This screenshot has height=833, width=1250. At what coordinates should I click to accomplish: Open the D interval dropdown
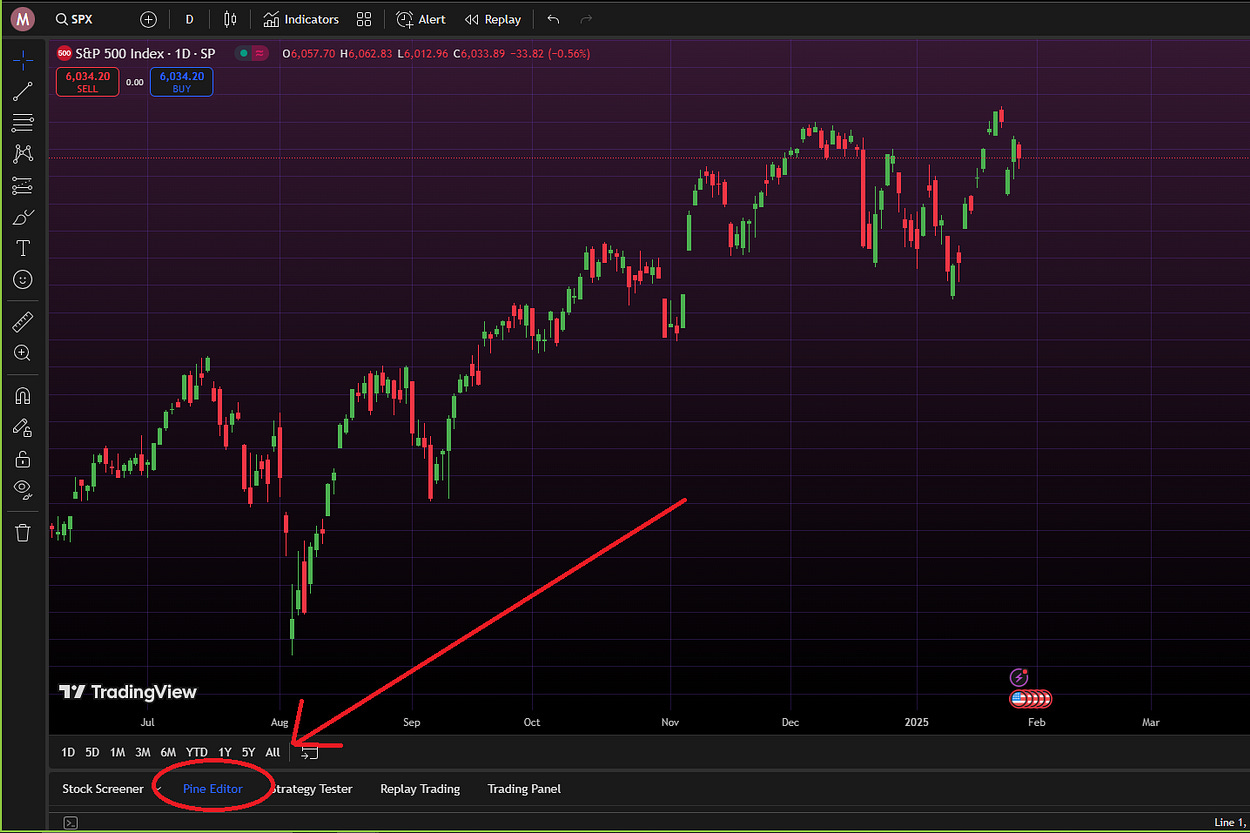click(189, 19)
